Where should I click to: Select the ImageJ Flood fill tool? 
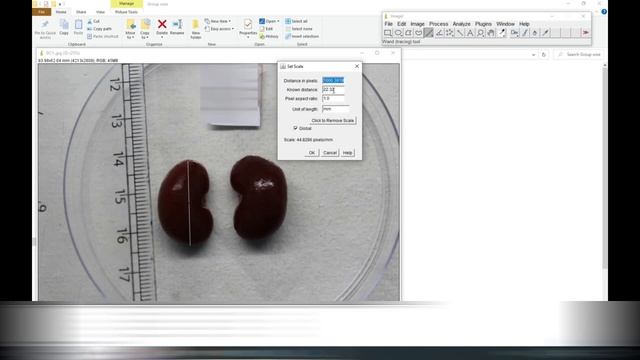[535, 33]
